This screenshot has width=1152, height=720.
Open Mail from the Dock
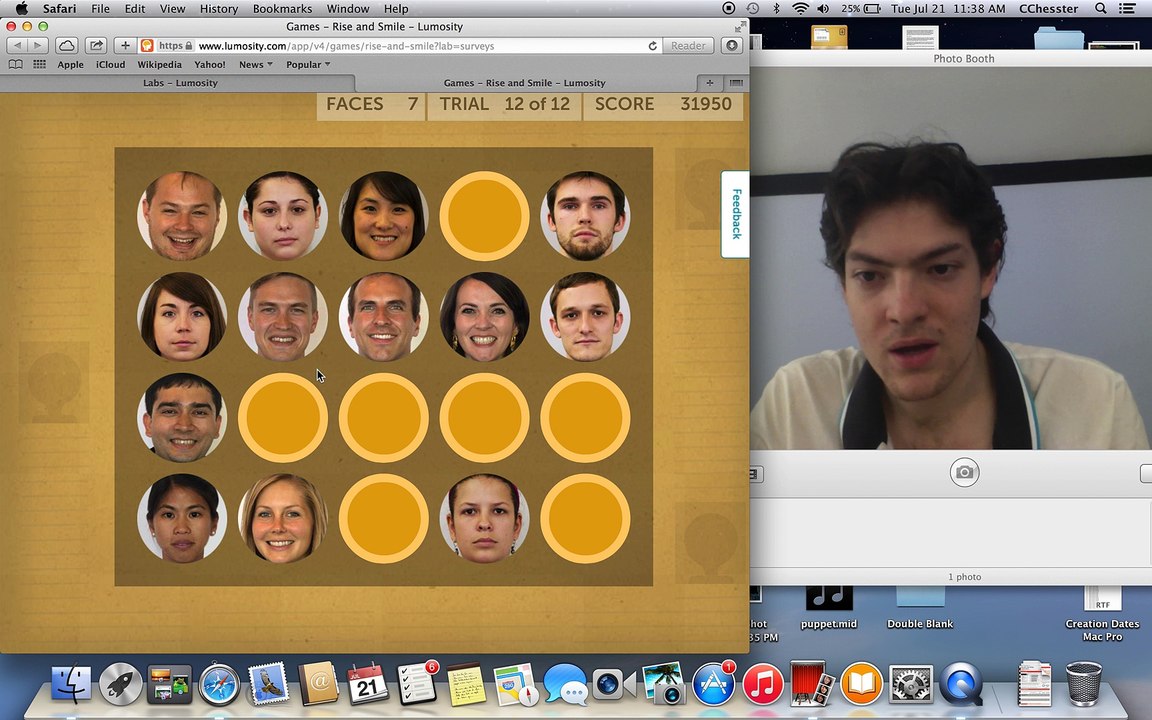[268, 684]
